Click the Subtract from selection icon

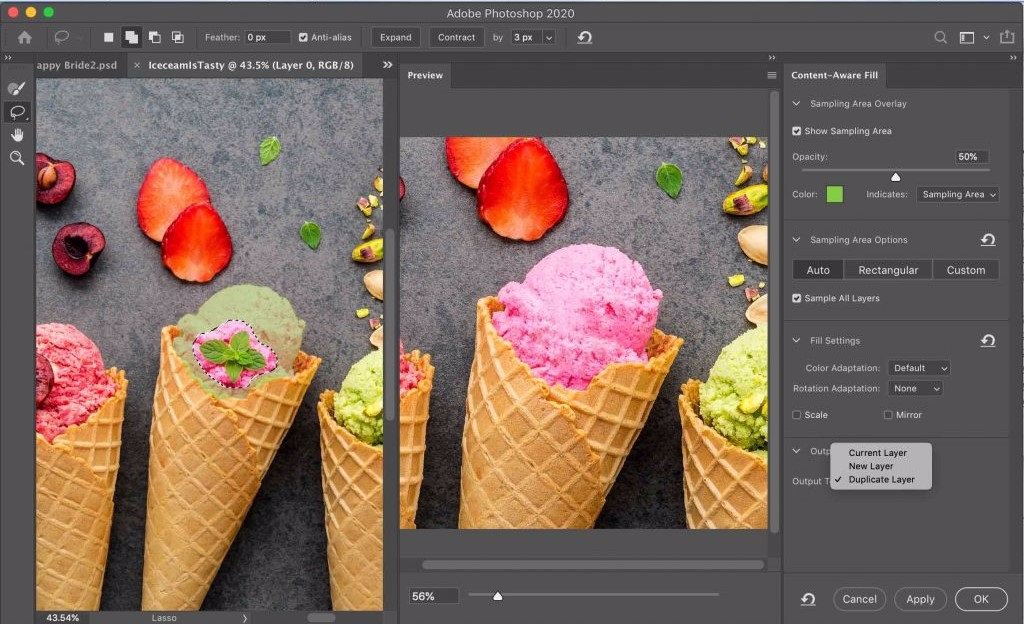coord(154,36)
